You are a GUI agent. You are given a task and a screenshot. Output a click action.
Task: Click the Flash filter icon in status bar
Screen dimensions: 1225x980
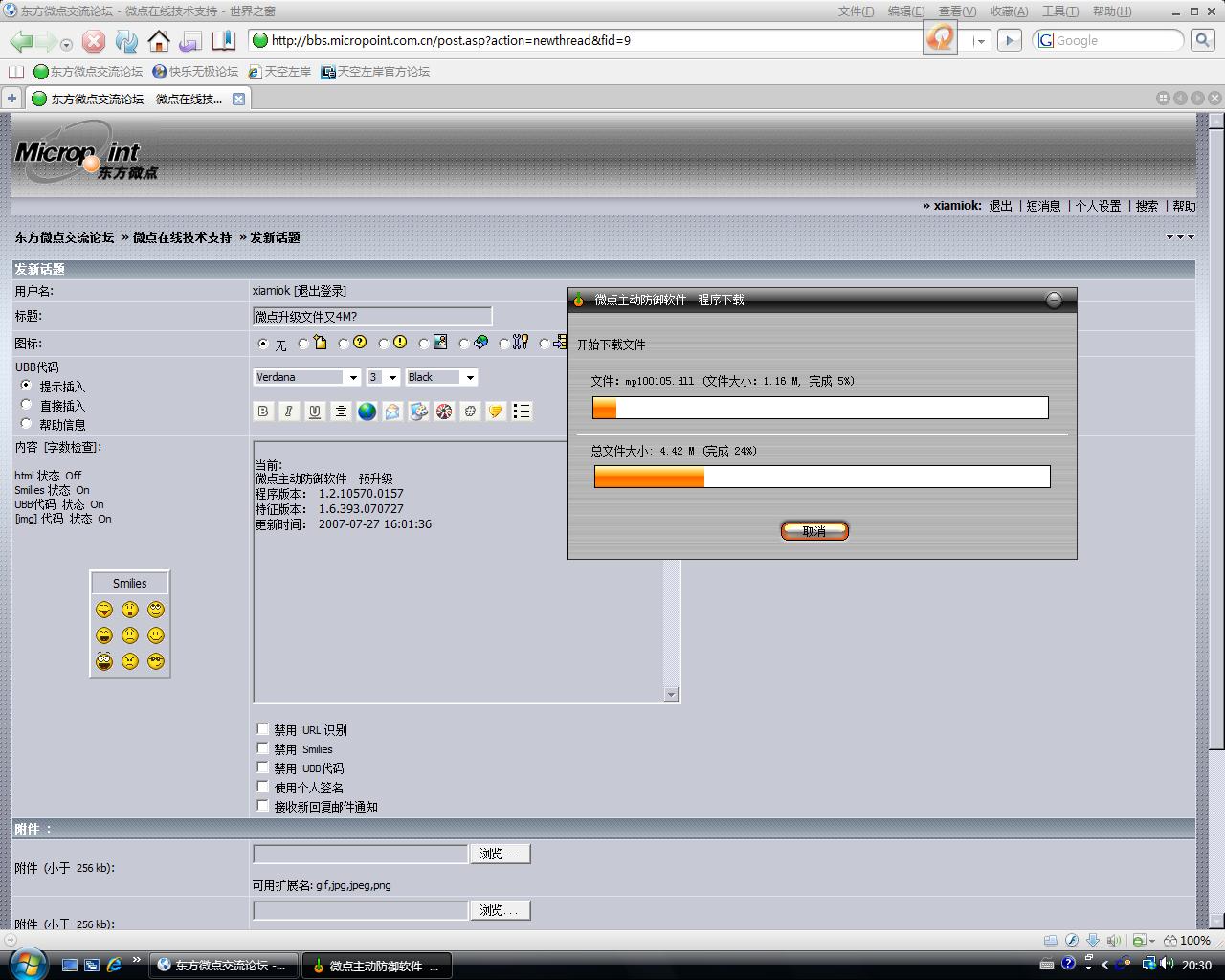point(1072,941)
